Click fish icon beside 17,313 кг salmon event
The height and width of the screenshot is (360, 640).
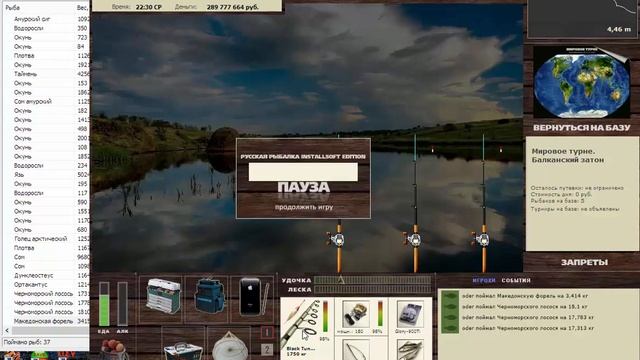click(x=450, y=329)
